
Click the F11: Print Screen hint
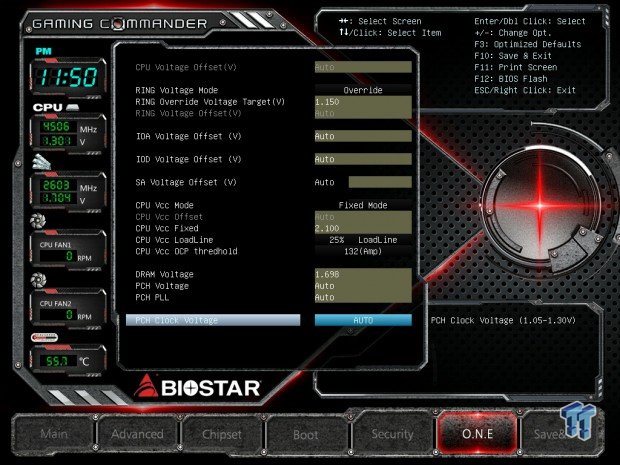[x=516, y=67]
